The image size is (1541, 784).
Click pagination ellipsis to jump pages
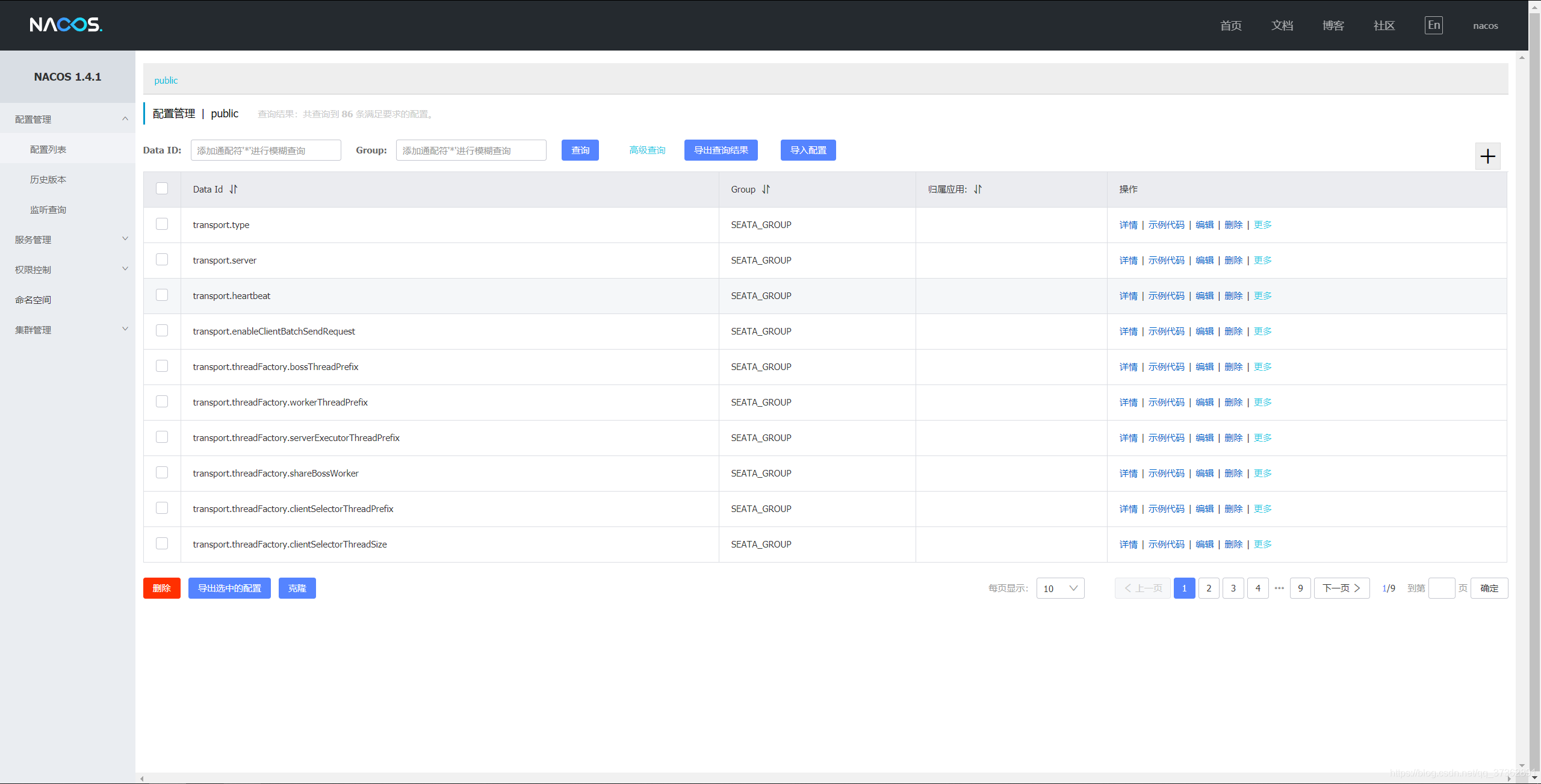(1279, 588)
